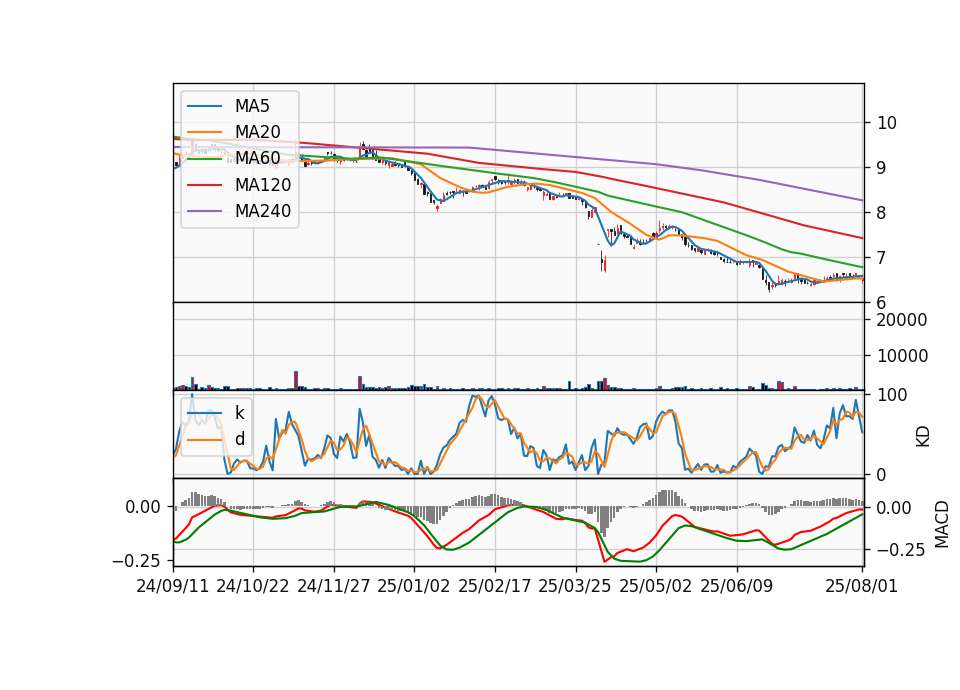960x690 pixels.
Task: Click the k legend entry in KD panel
Action: coord(239,413)
